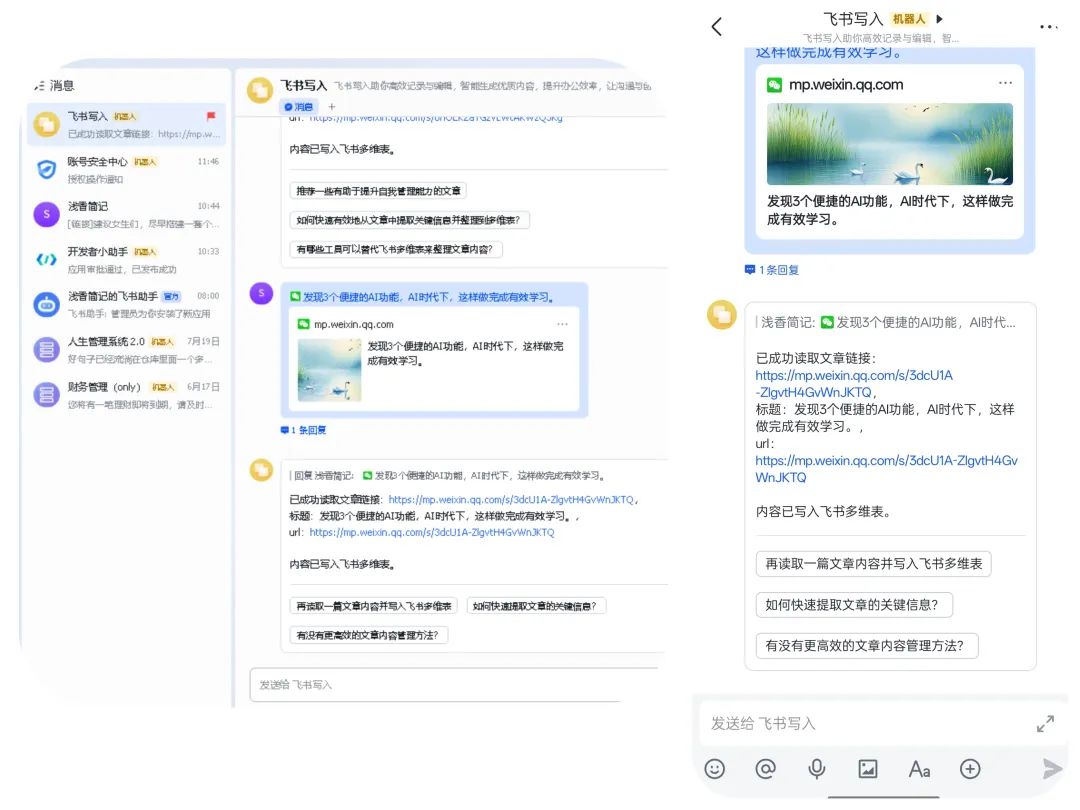Open the desktop url: mp.weixin link
Screen dimensions: 1080x810
[432, 532]
